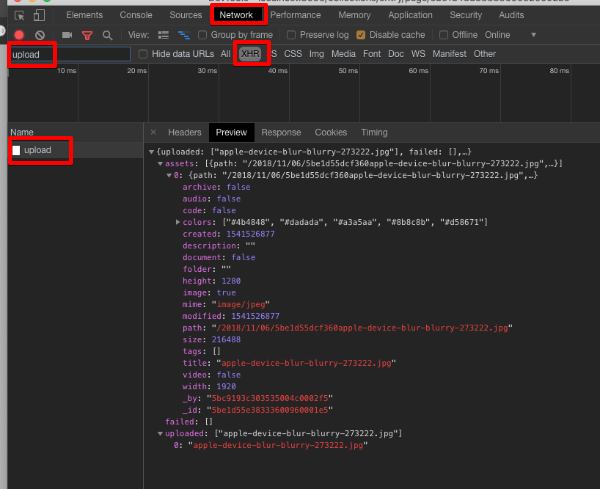Image resolution: width=600 pixels, height=489 pixels.
Task: Switch to large request rows view icon
Action: tap(163, 35)
